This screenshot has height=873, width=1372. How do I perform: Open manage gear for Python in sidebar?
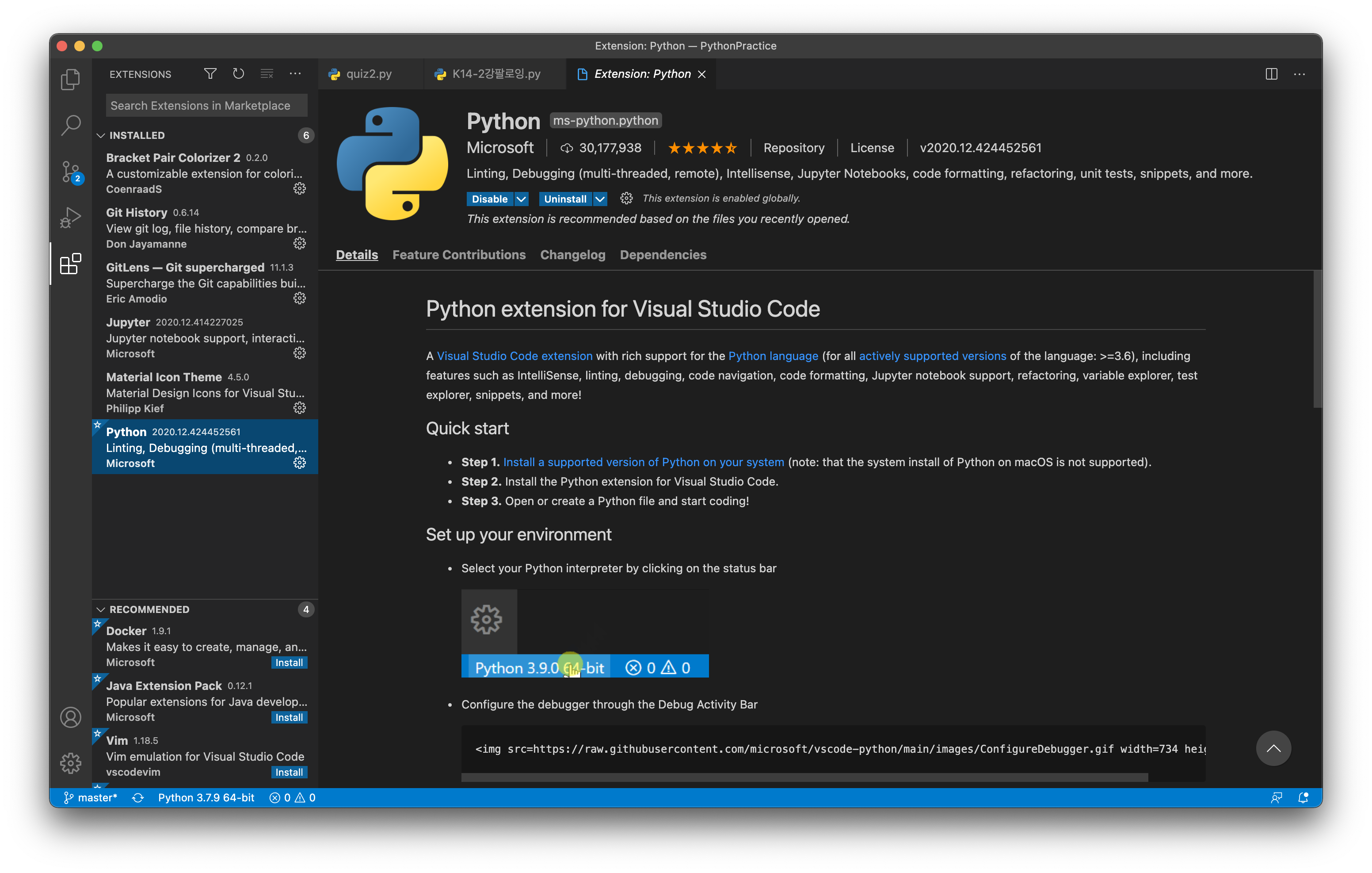tap(300, 463)
